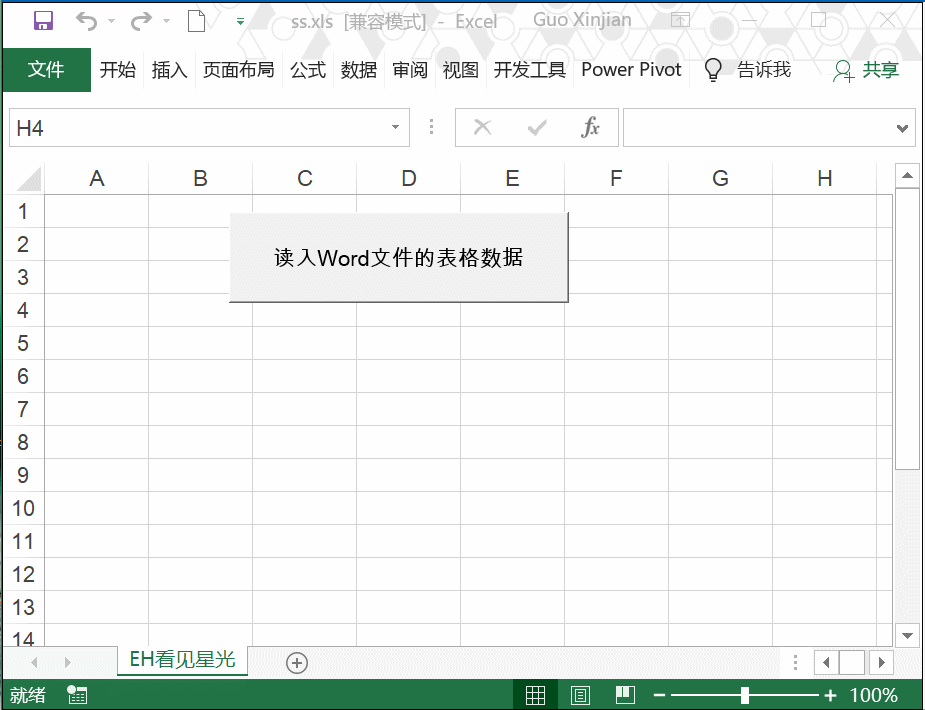Confirm entry with the checkmark formula bar icon

[x=537, y=127]
